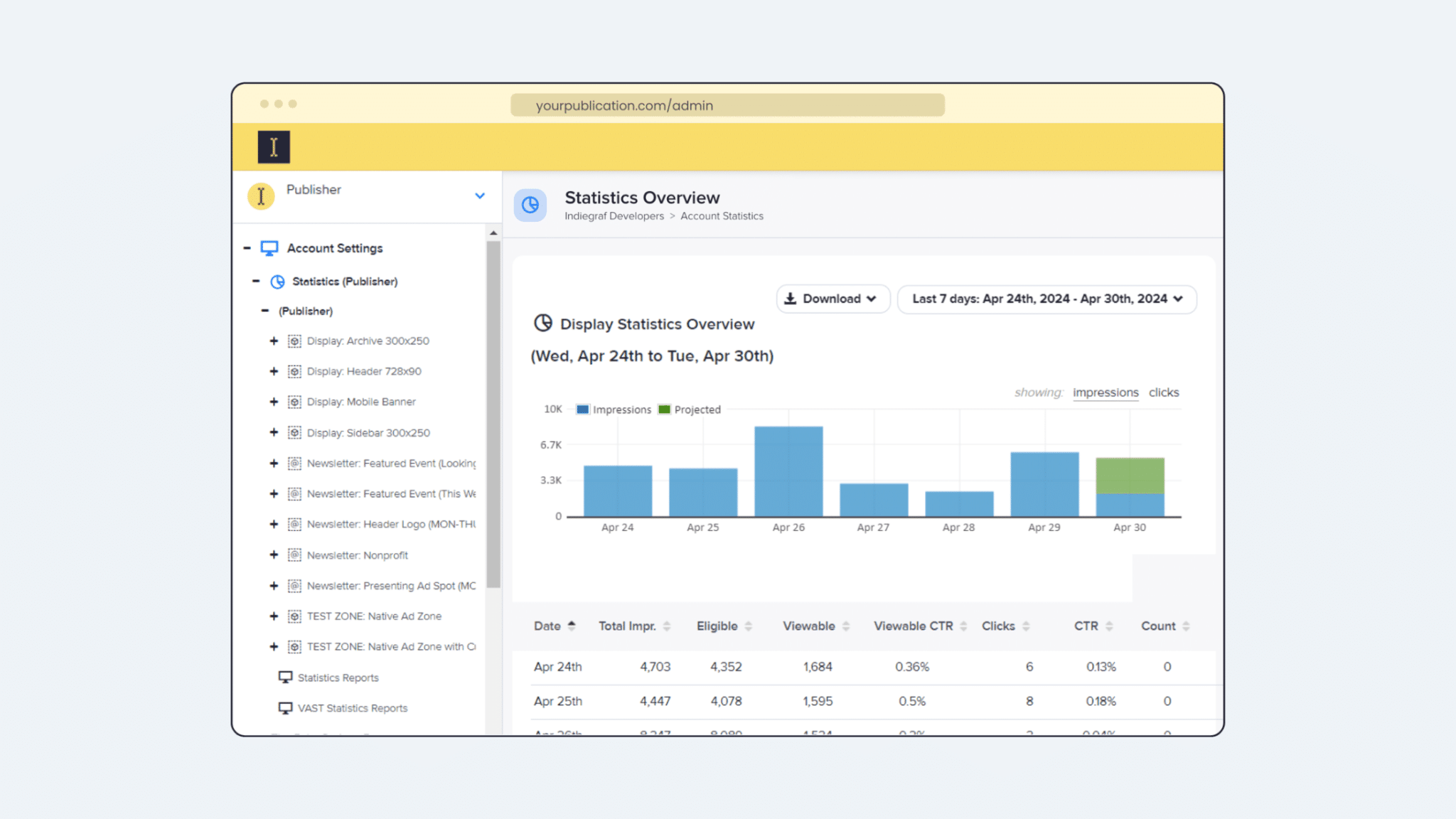Click the pie chart icon beside Statistics Overview header
1456x819 pixels.
click(x=530, y=205)
